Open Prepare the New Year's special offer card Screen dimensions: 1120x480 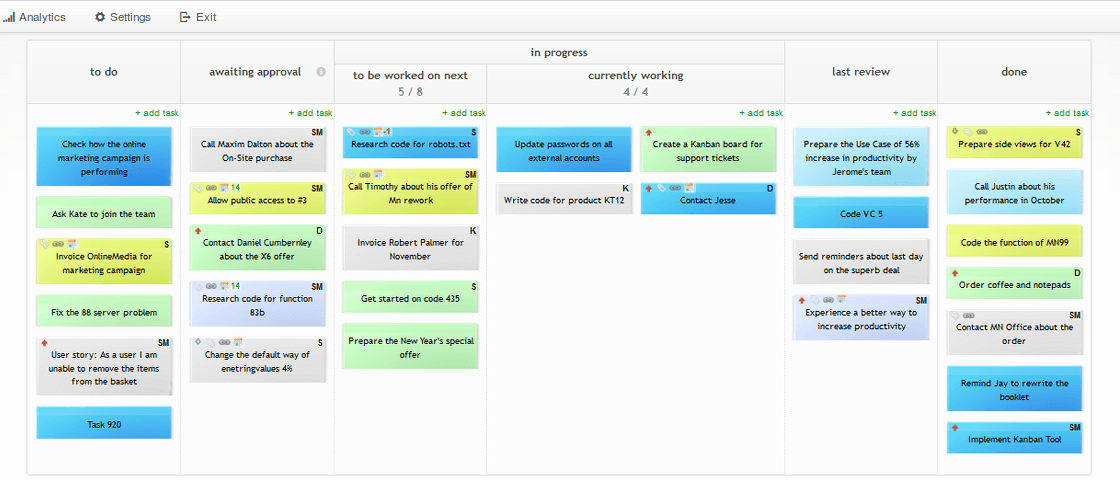coord(411,346)
